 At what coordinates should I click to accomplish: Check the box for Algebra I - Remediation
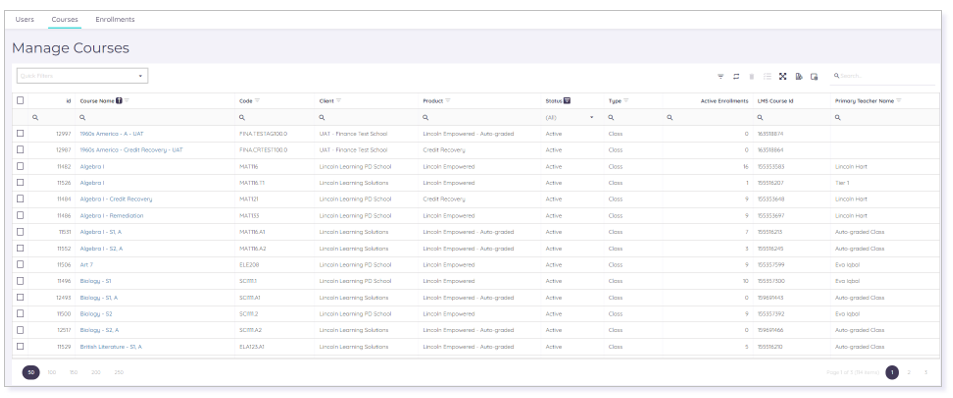click(x=21, y=215)
